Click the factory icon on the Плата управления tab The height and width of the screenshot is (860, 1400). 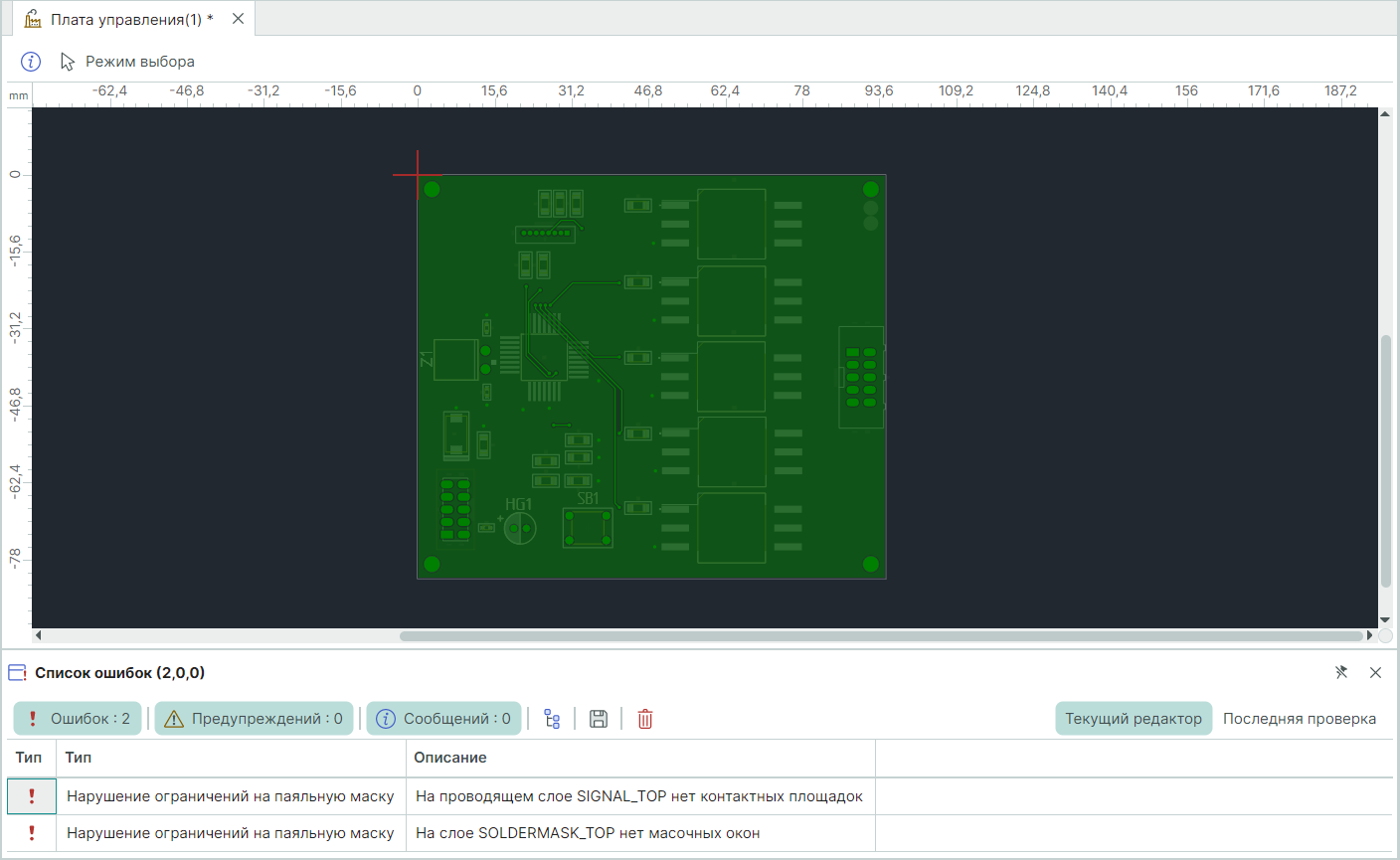[x=33, y=19]
